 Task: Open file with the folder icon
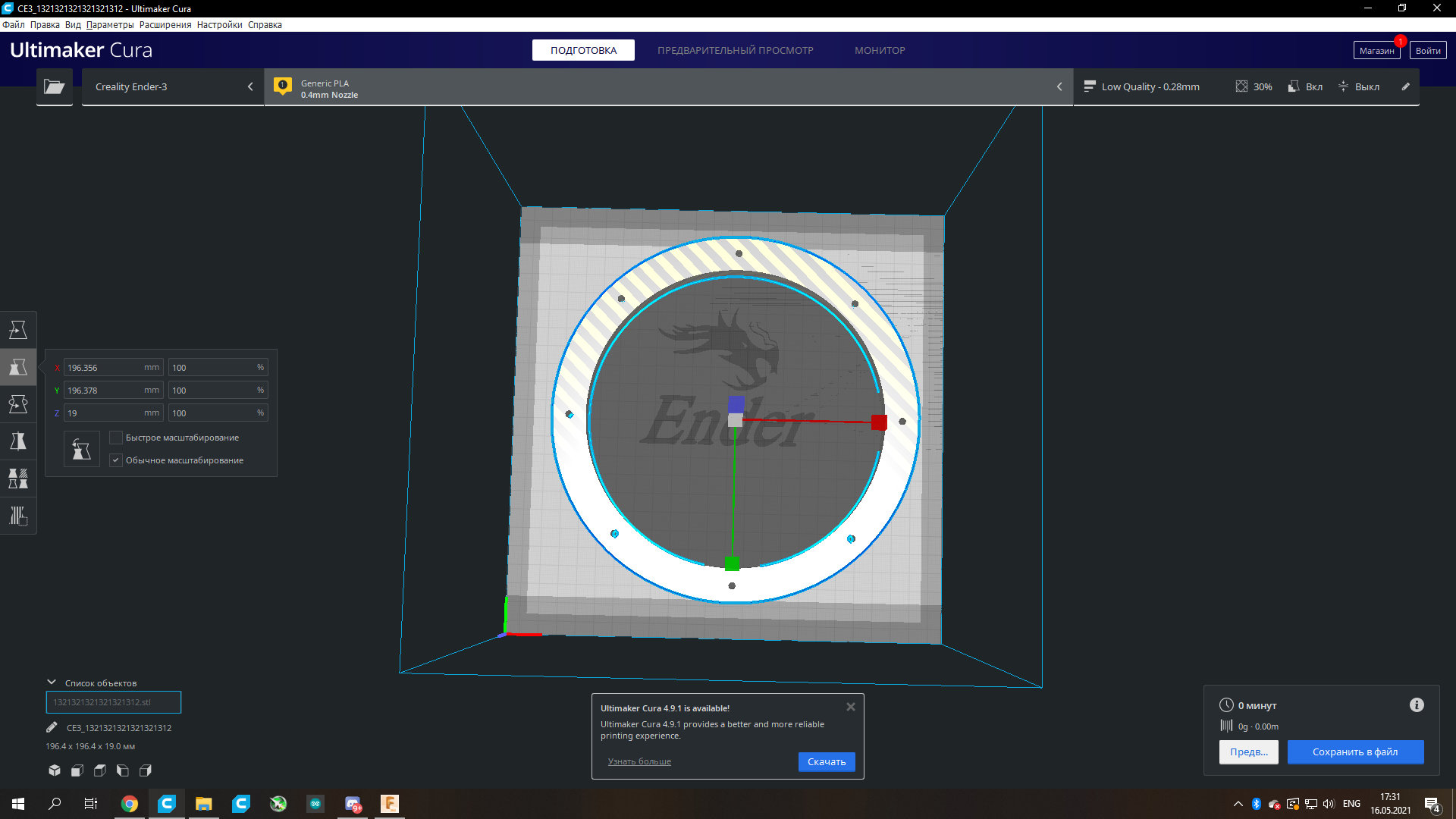click(x=55, y=86)
